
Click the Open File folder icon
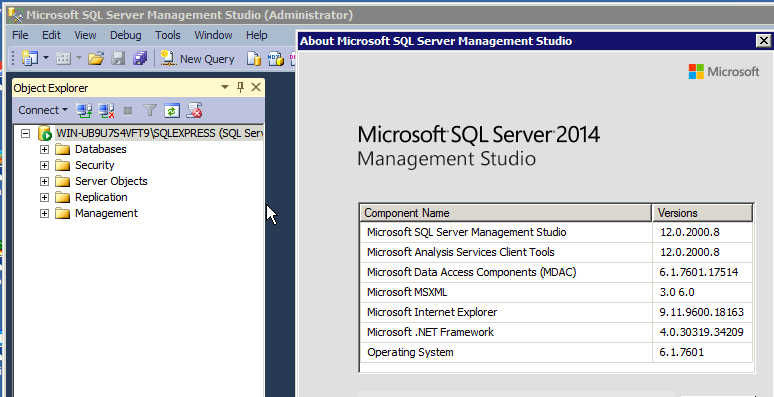pyautogui.click(x=96, y=59)
